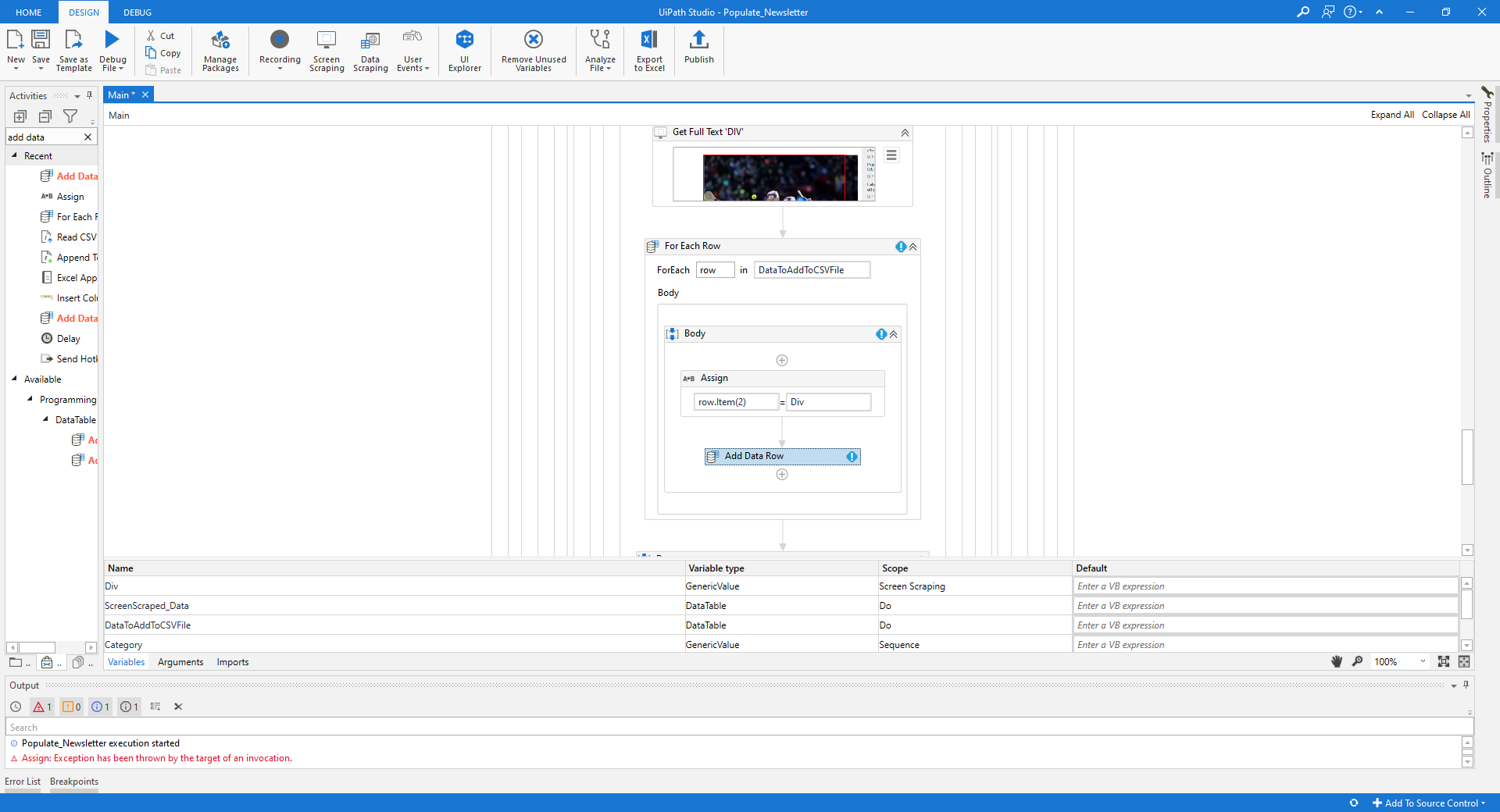This screenshot has width=1500, height=812.
Task: Toggle error messages filter in Output
Action: click(x=41, y=707)
